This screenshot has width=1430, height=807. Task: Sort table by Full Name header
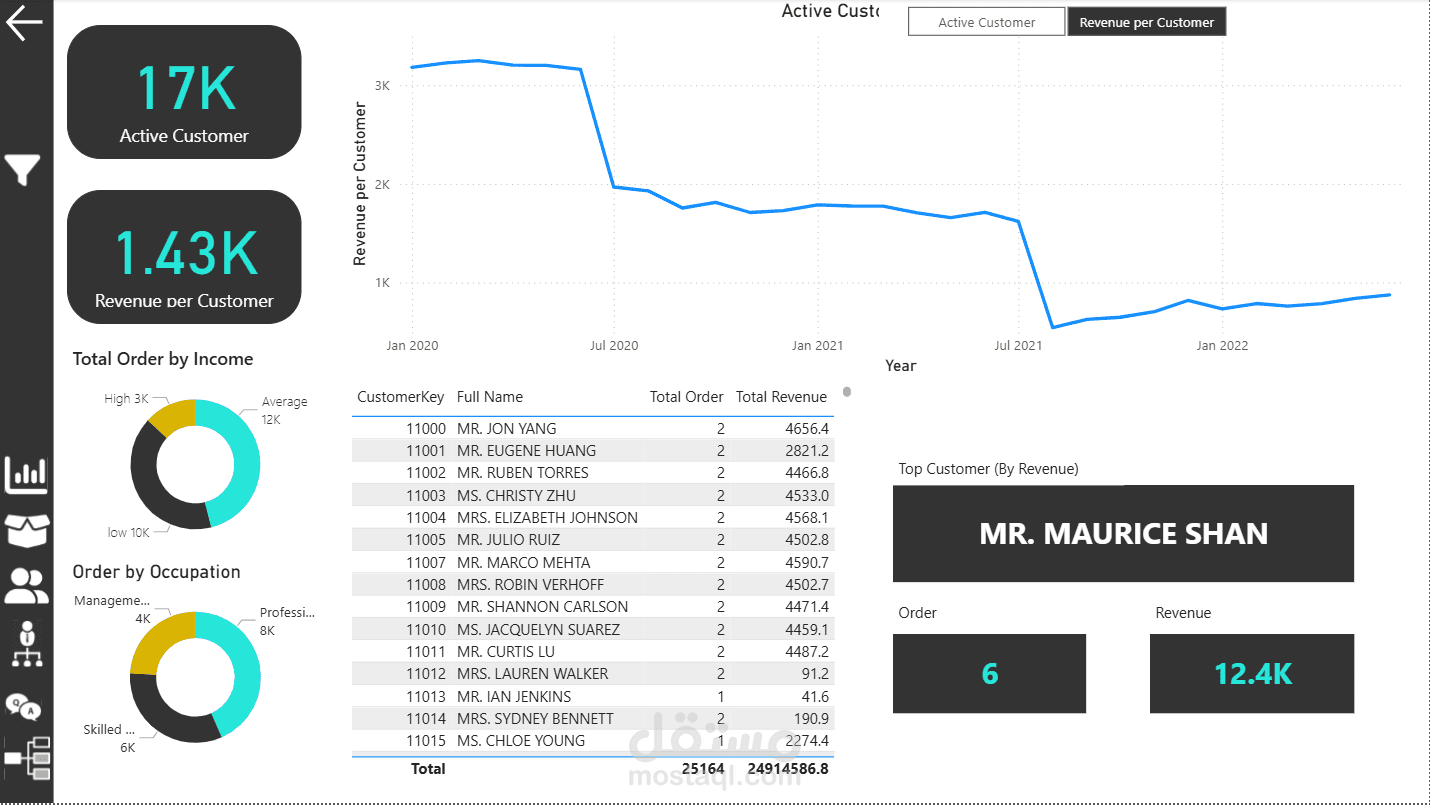(x=490, y=397)
